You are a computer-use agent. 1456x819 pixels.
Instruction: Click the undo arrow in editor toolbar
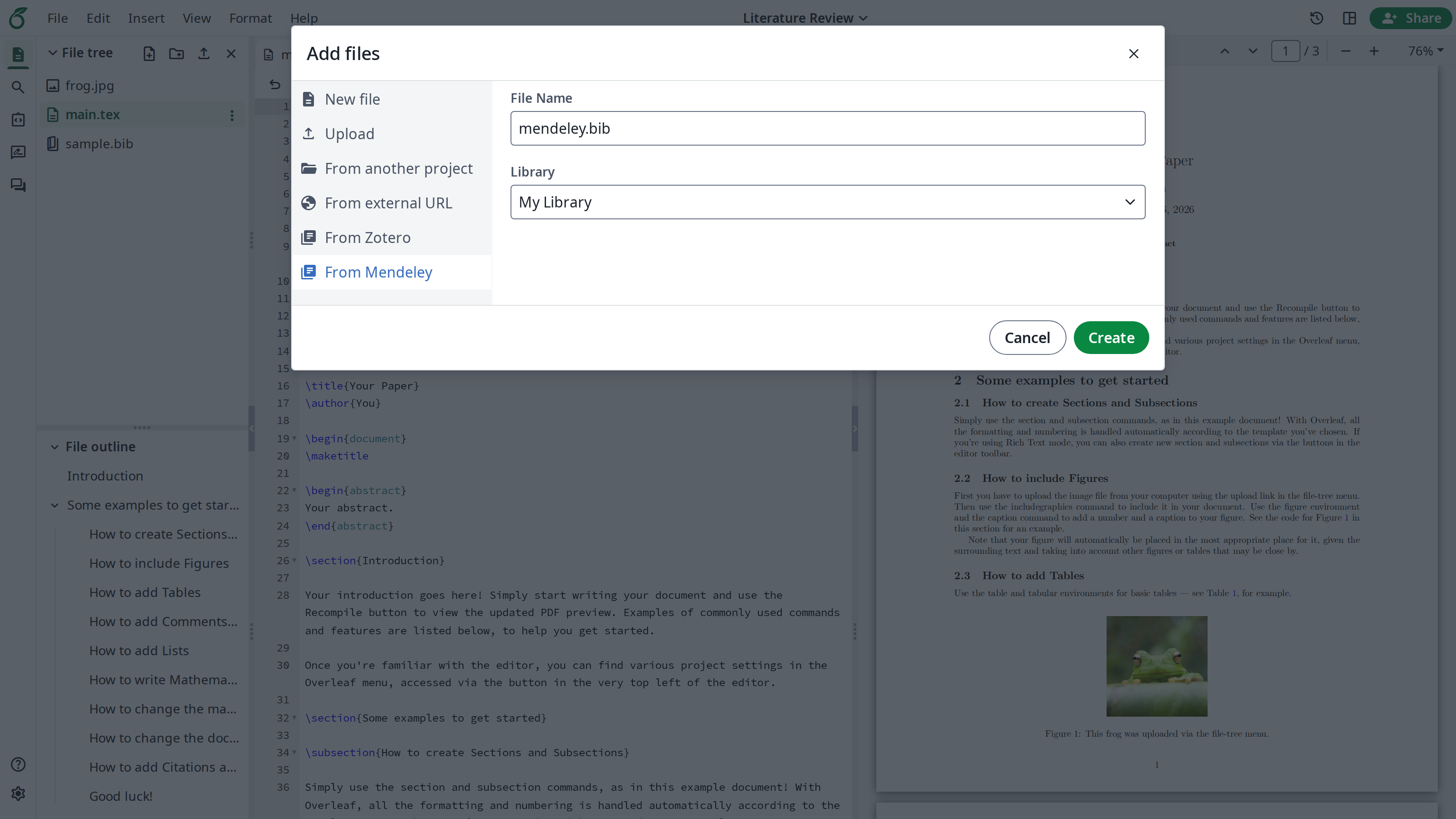tap(275, 84)
